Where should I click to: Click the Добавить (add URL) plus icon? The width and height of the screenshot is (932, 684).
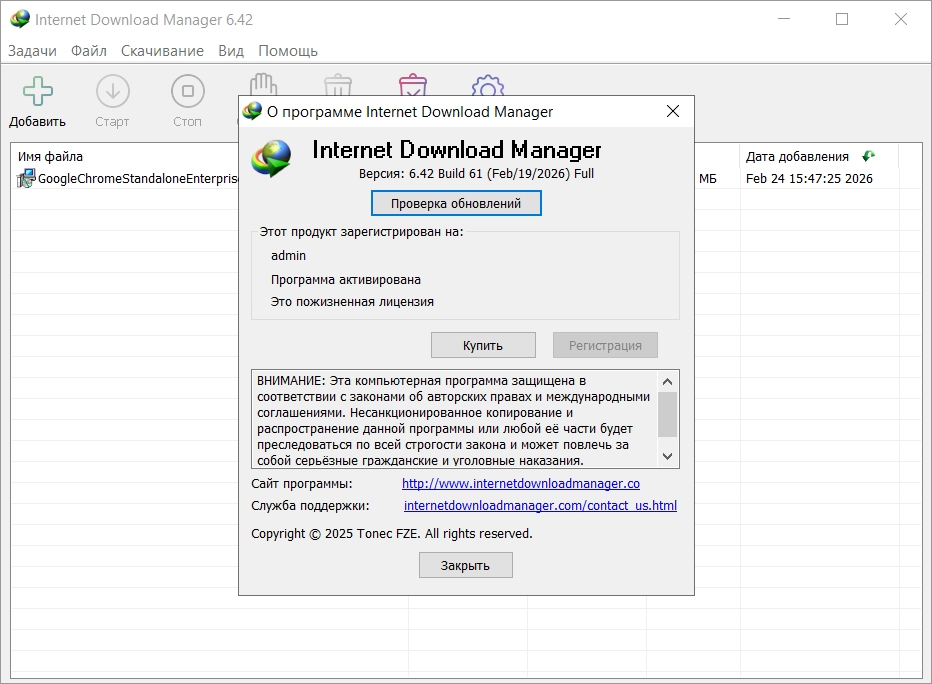pos(37,91)
